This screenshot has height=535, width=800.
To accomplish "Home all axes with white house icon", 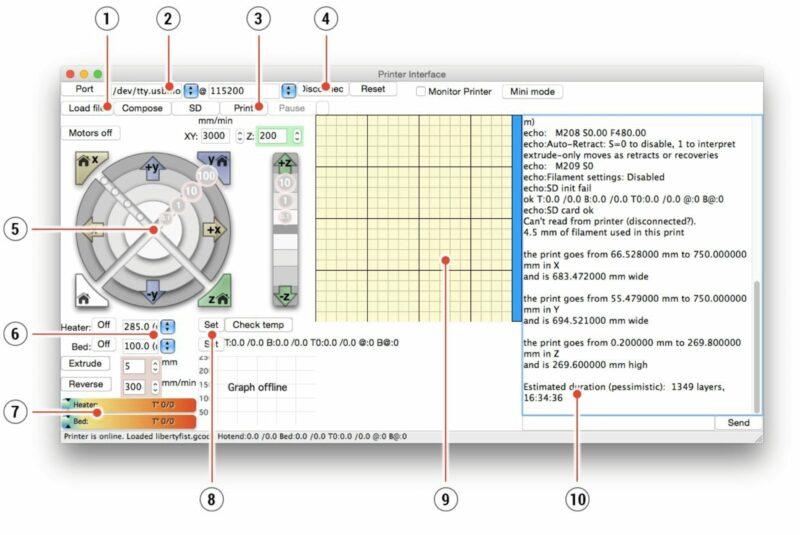I will point(85,294).
